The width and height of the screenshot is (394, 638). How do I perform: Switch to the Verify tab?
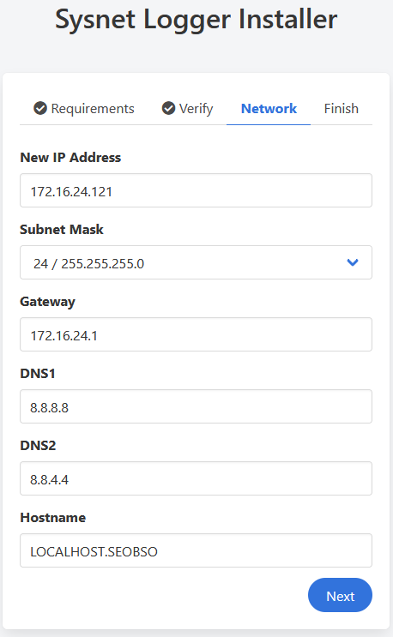point(187,109)
